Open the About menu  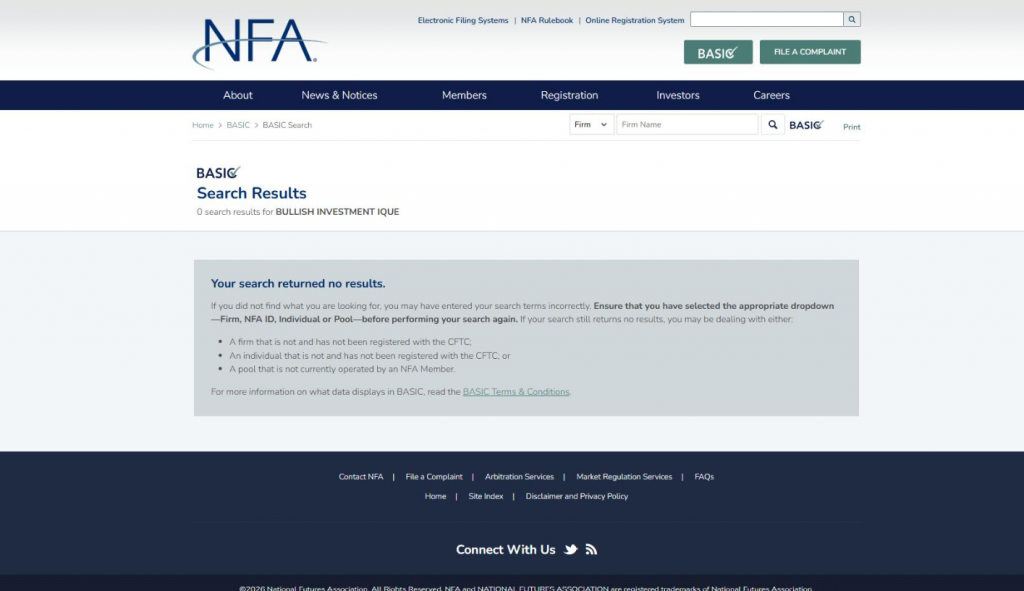(238, 95)
